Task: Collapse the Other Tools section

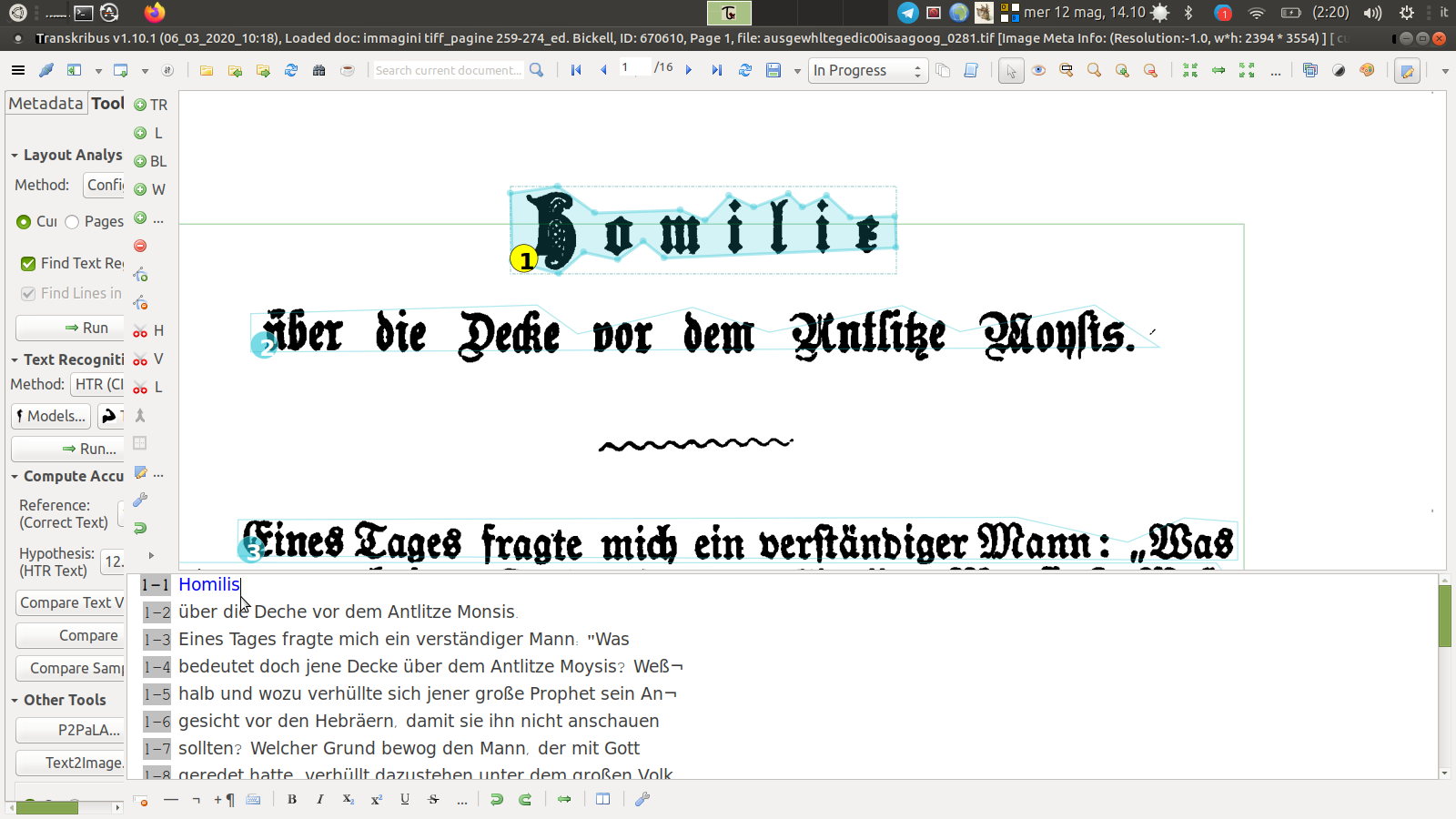Action: click(15, 700)
